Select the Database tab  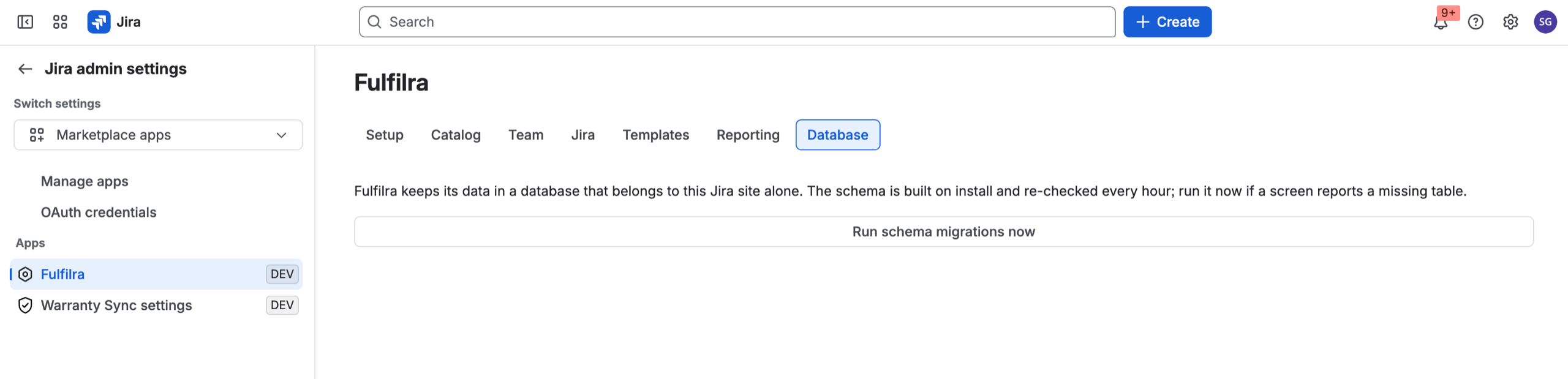coord(838,135)
